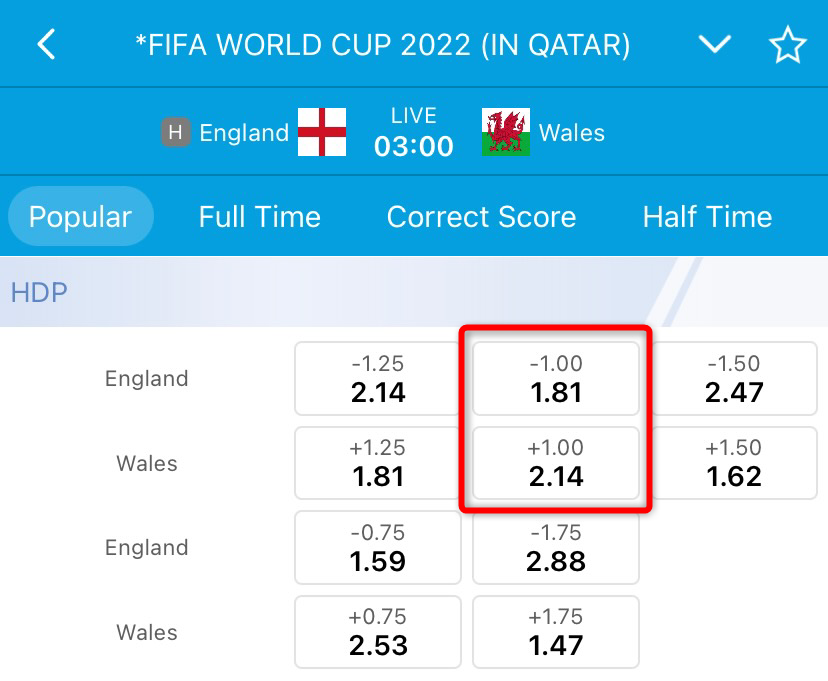The height and width of the screenshot is (681, 828).
Task: Select the Half Time tab
Action: click(x=705, y=217)
